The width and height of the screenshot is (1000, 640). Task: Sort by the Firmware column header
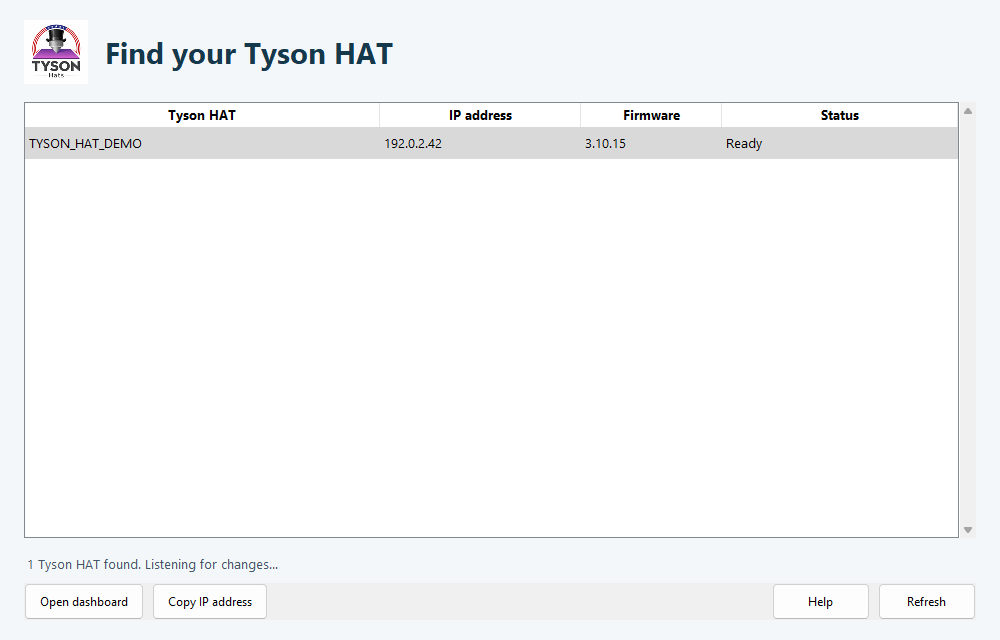(651, 115)
